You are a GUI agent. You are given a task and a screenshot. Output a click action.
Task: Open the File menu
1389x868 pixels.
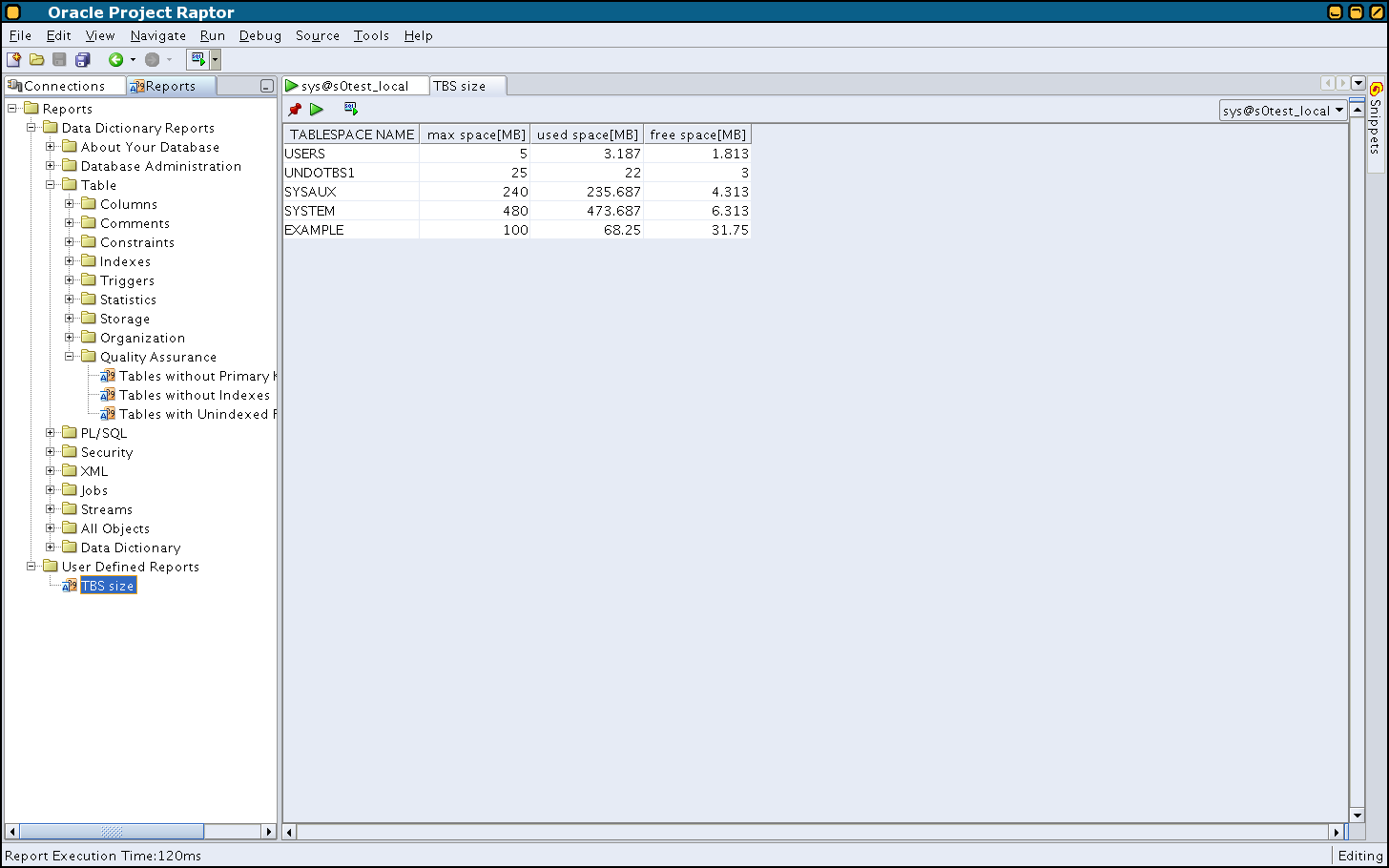click(x=20, y=35)
